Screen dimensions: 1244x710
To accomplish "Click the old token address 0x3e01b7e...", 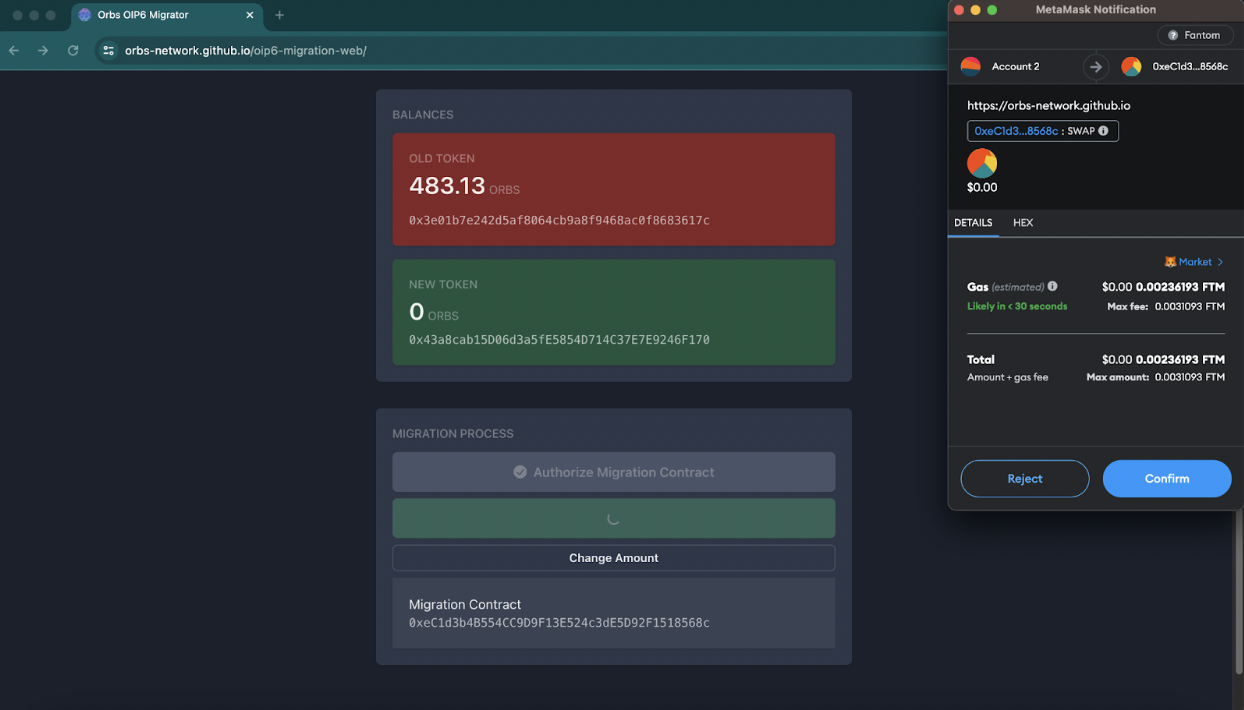I will pyautogui.click(x=559, y=220).
